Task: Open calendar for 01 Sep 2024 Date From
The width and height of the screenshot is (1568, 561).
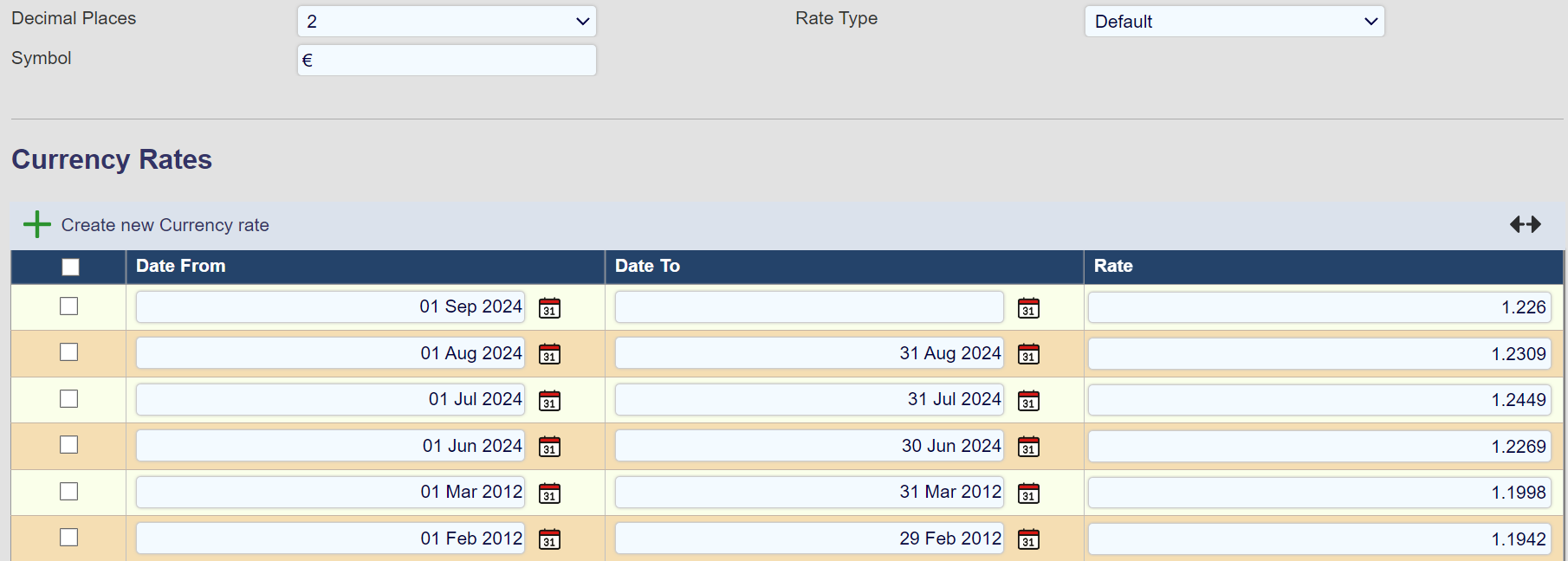Action: 549,308
